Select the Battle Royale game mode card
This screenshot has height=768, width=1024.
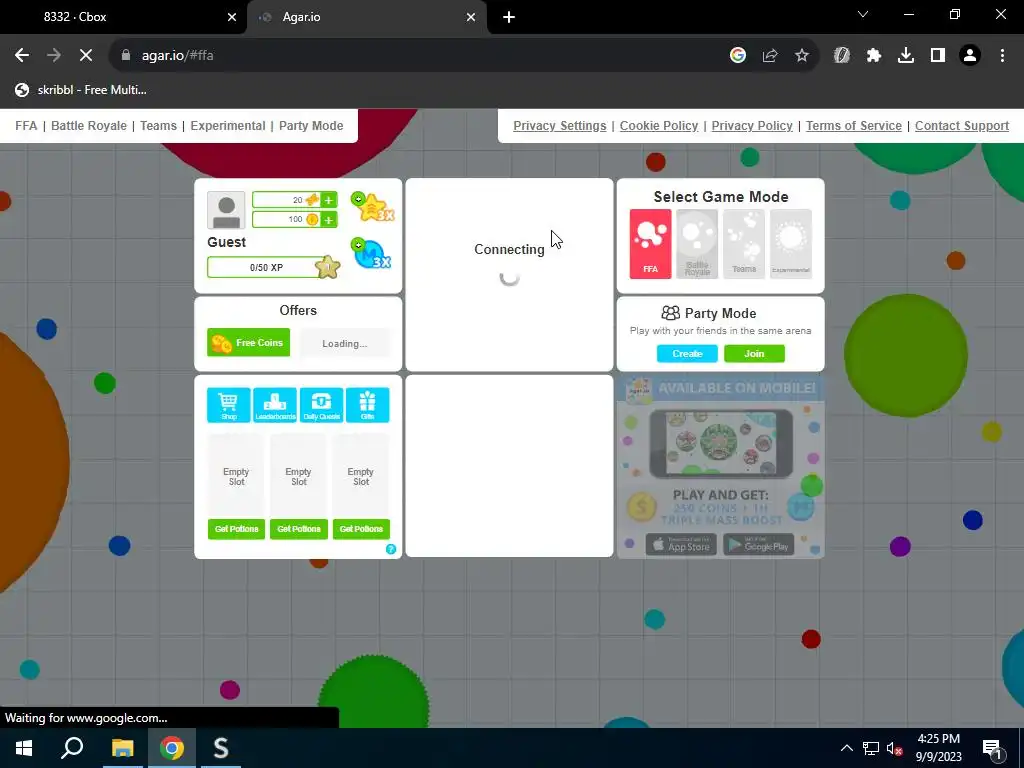[697, 244]
